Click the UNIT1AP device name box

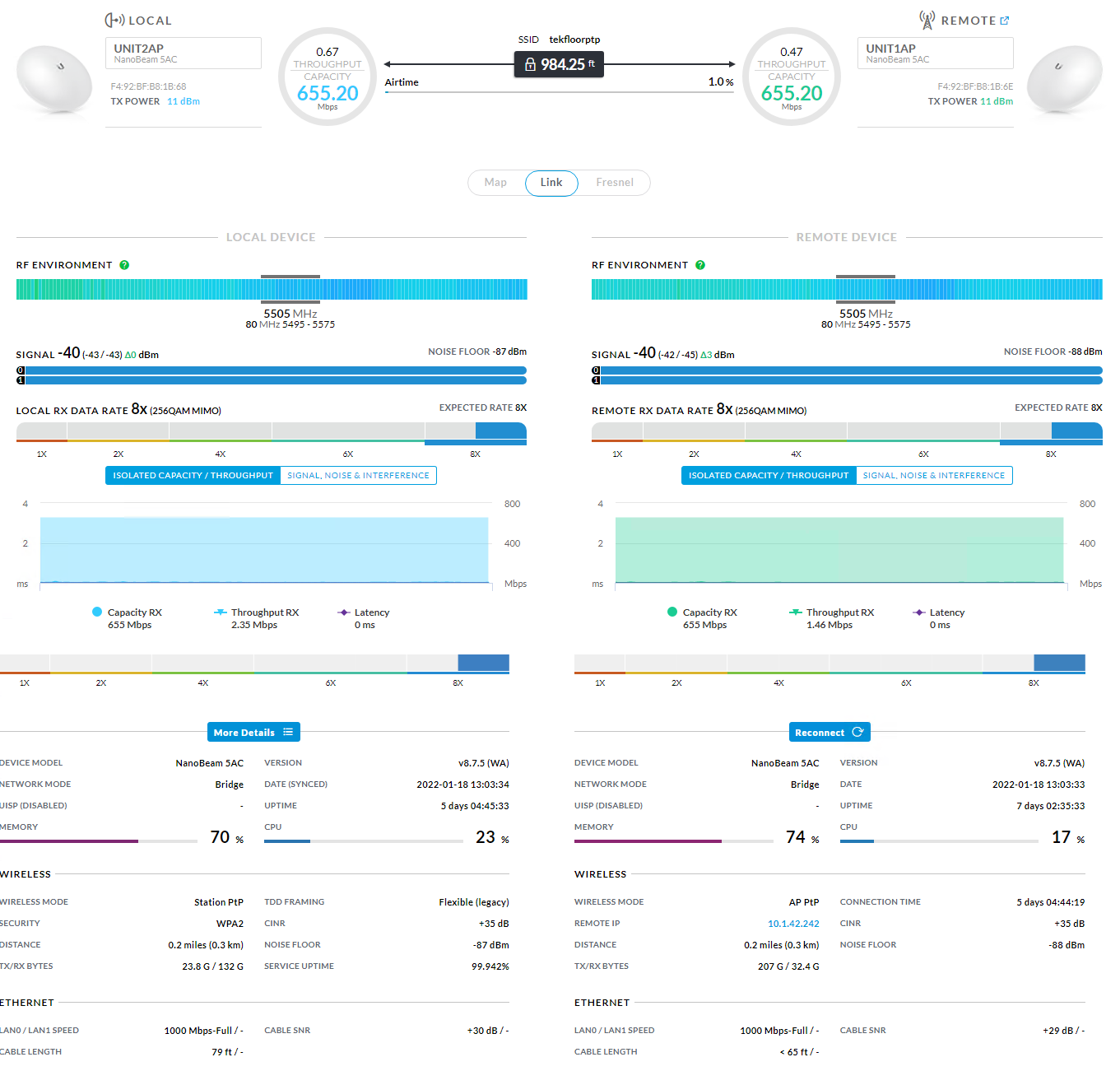coord(935,53)
